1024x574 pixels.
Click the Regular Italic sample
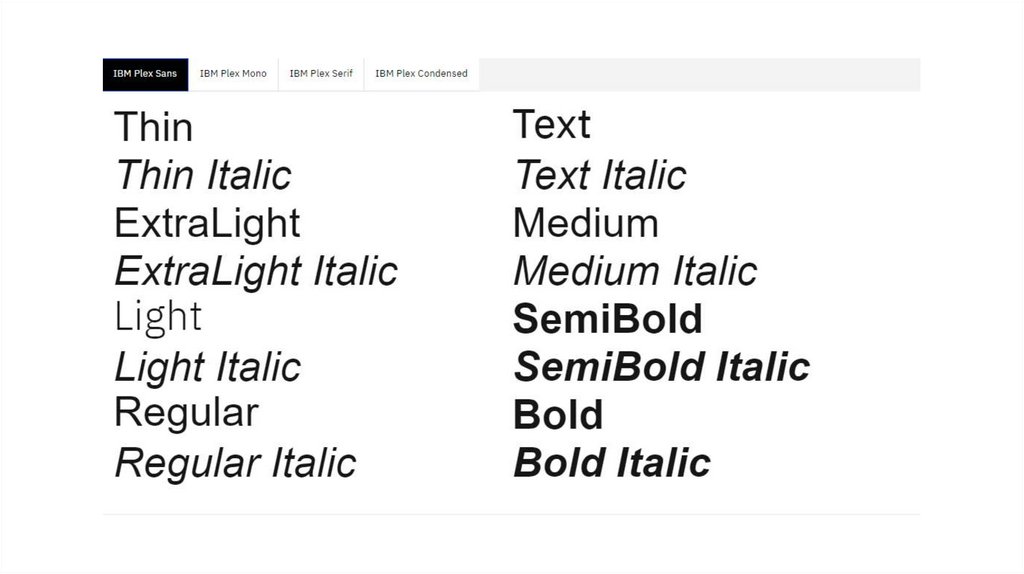pos(235,463)
